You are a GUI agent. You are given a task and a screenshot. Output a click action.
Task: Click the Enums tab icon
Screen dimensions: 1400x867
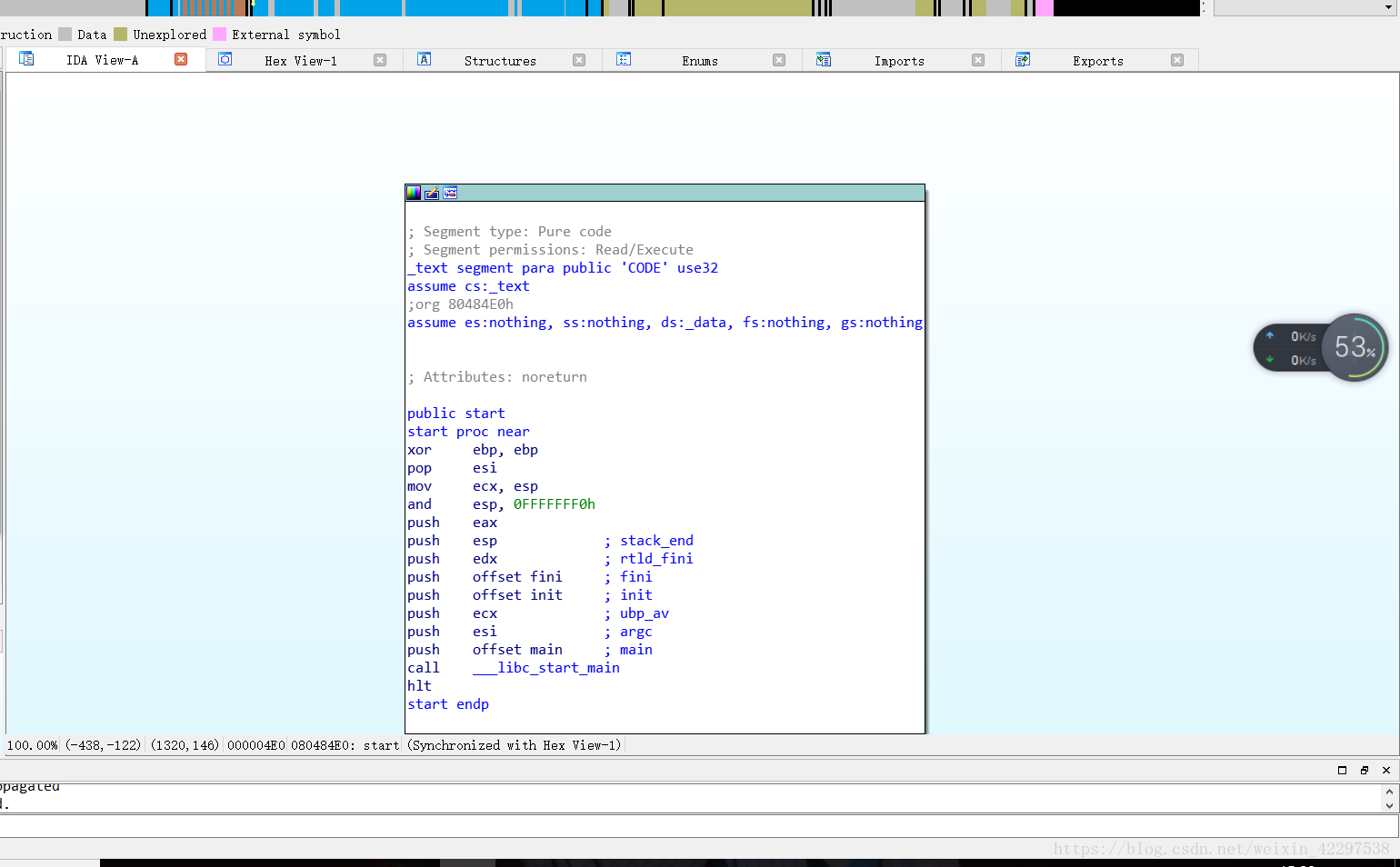624,59
